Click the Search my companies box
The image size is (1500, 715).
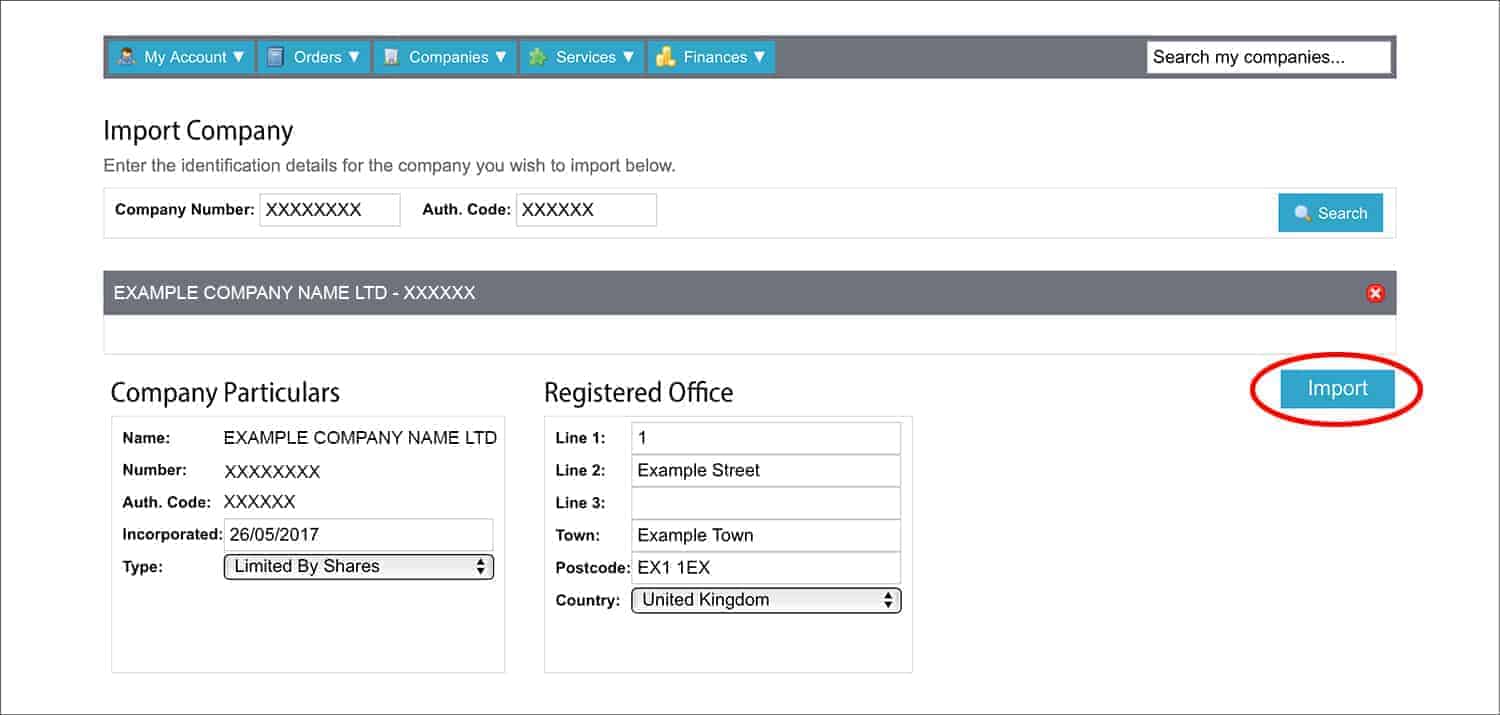click(x=1269, y=57)
